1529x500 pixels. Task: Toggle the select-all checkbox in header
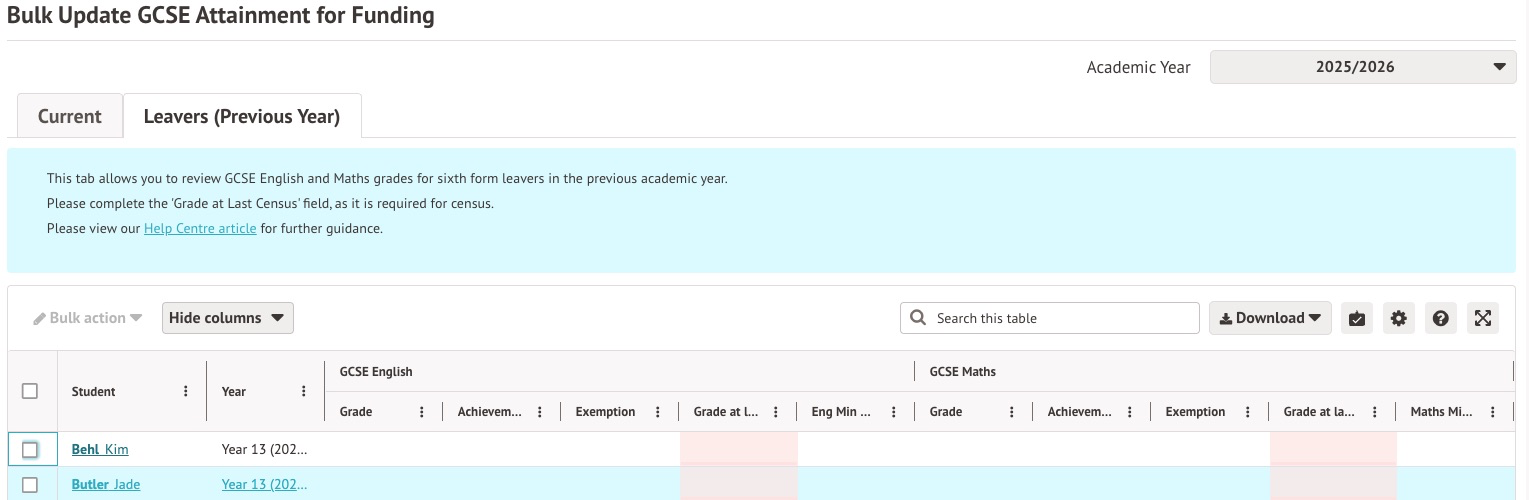30,391
